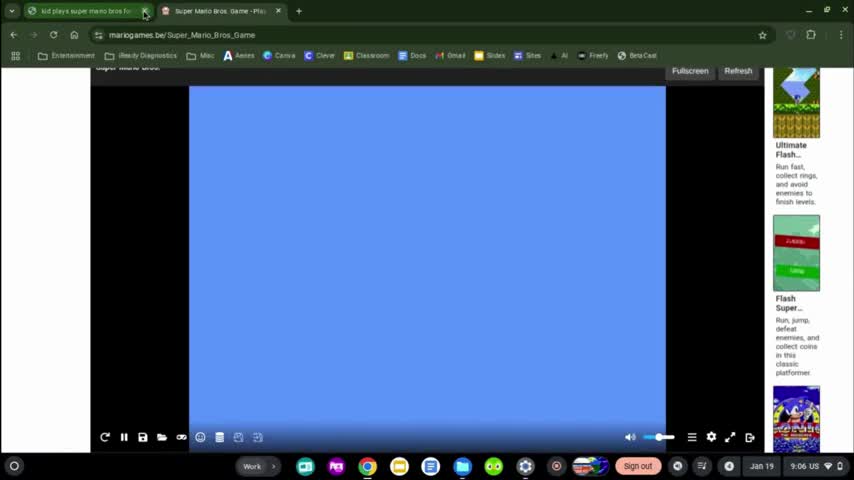Restart the game with the emulator restart icon
The height and width of the screenshot is (480, 854).
tap(104, 437)
